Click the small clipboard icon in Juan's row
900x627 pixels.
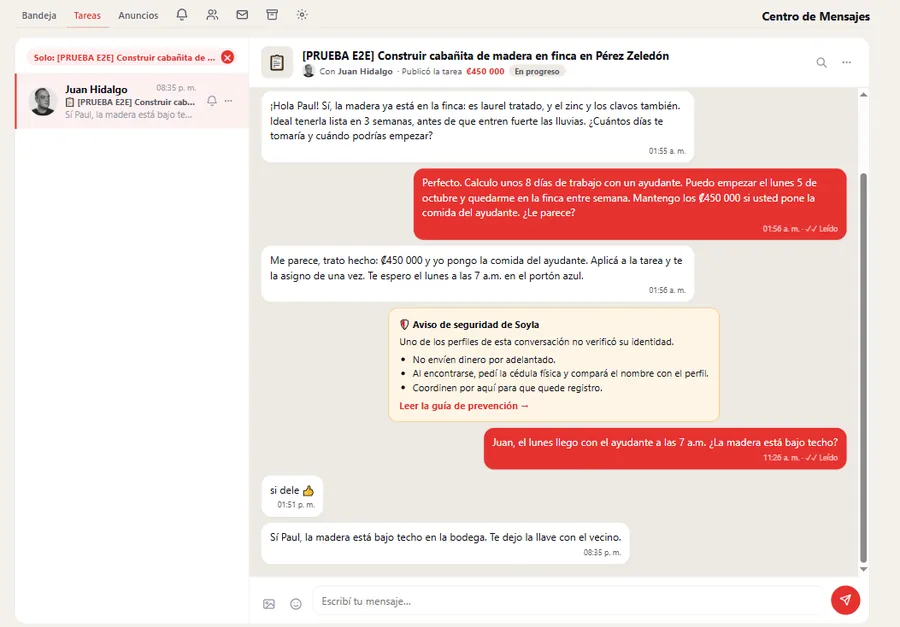69,102
